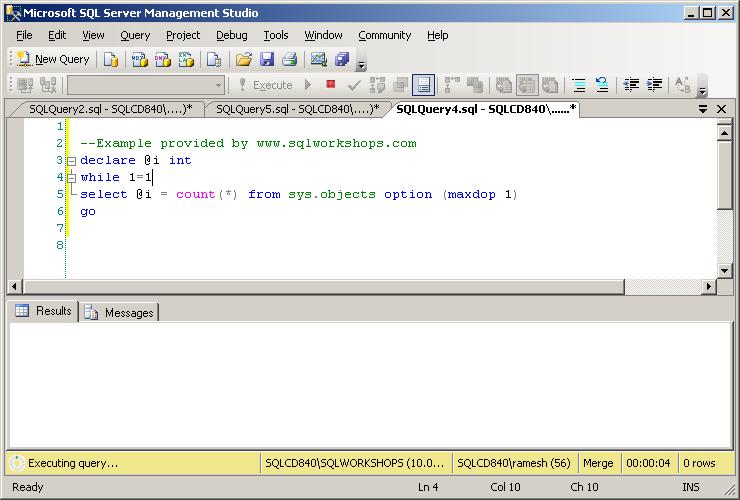Toggle Include Client Statistics

coord(475,85)
